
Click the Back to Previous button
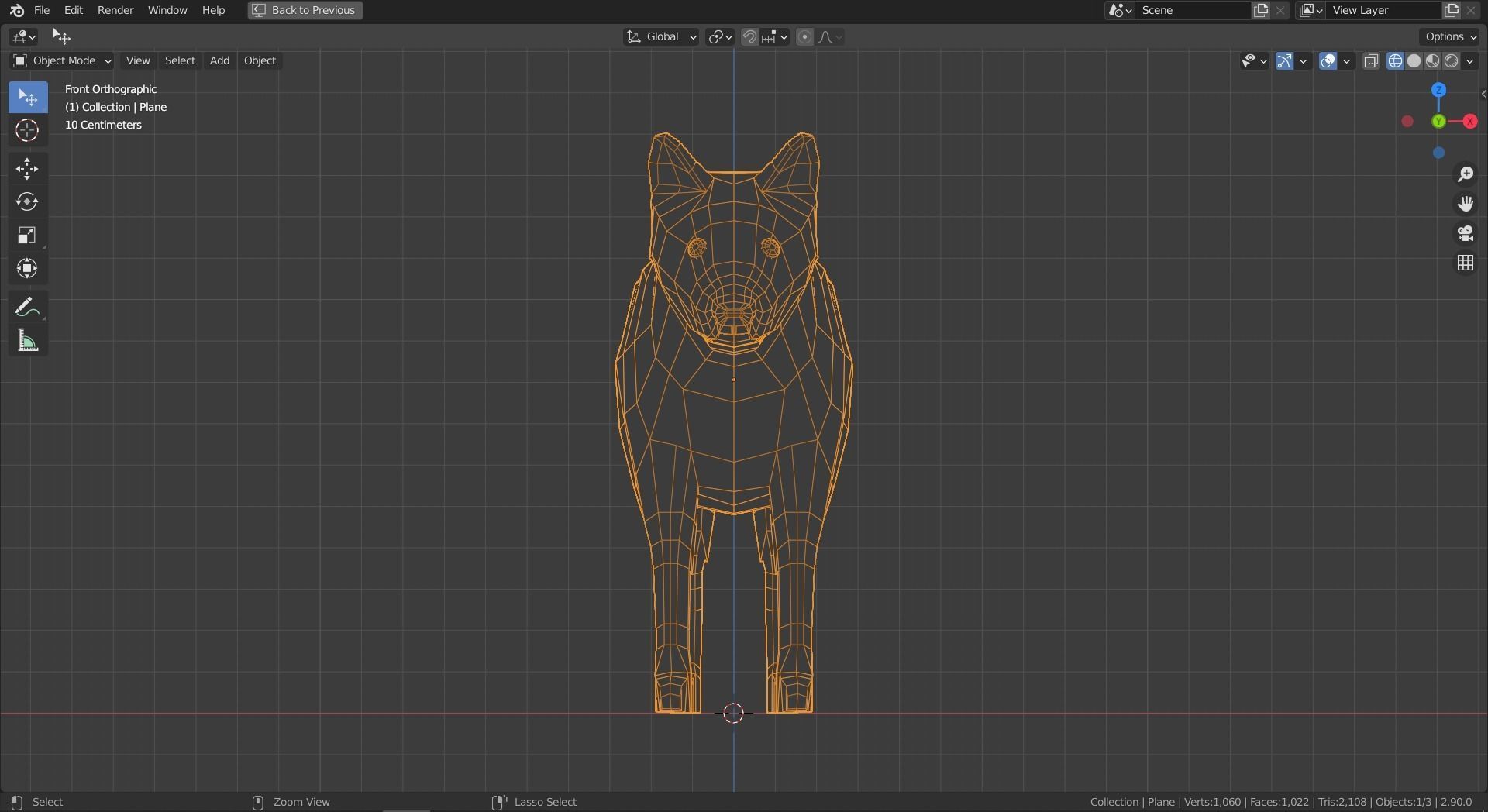(x=305, y=10)
